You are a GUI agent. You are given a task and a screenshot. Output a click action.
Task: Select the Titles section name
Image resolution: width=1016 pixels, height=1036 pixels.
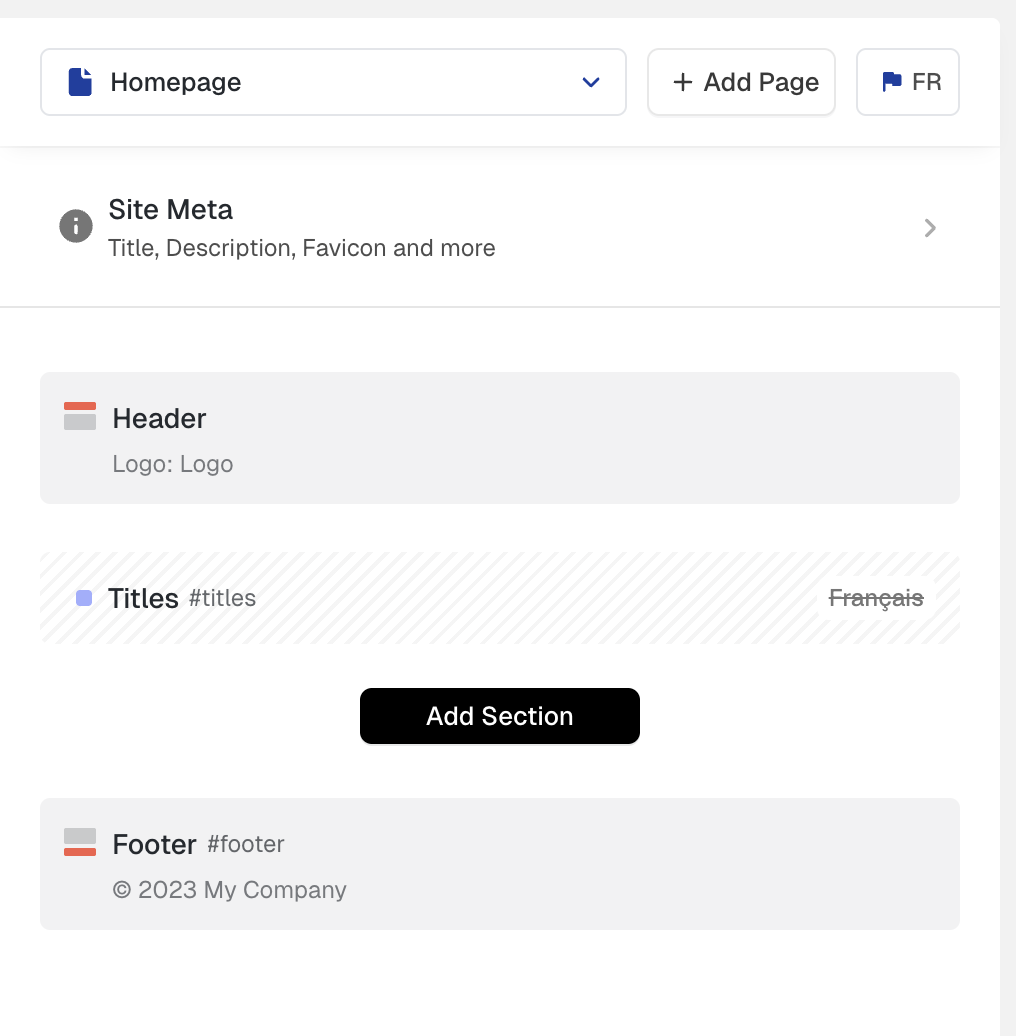143,598
